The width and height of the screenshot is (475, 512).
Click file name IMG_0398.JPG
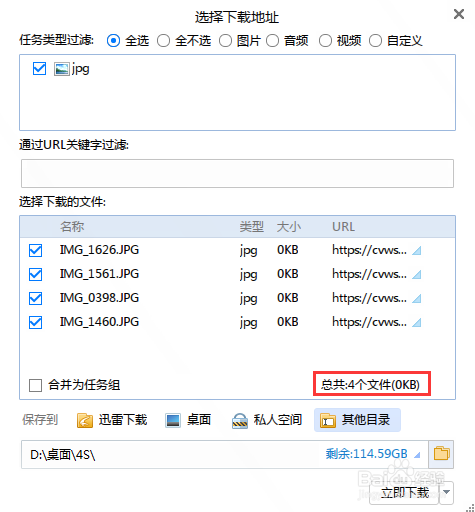pyautogui.click(x=99, y=298)
